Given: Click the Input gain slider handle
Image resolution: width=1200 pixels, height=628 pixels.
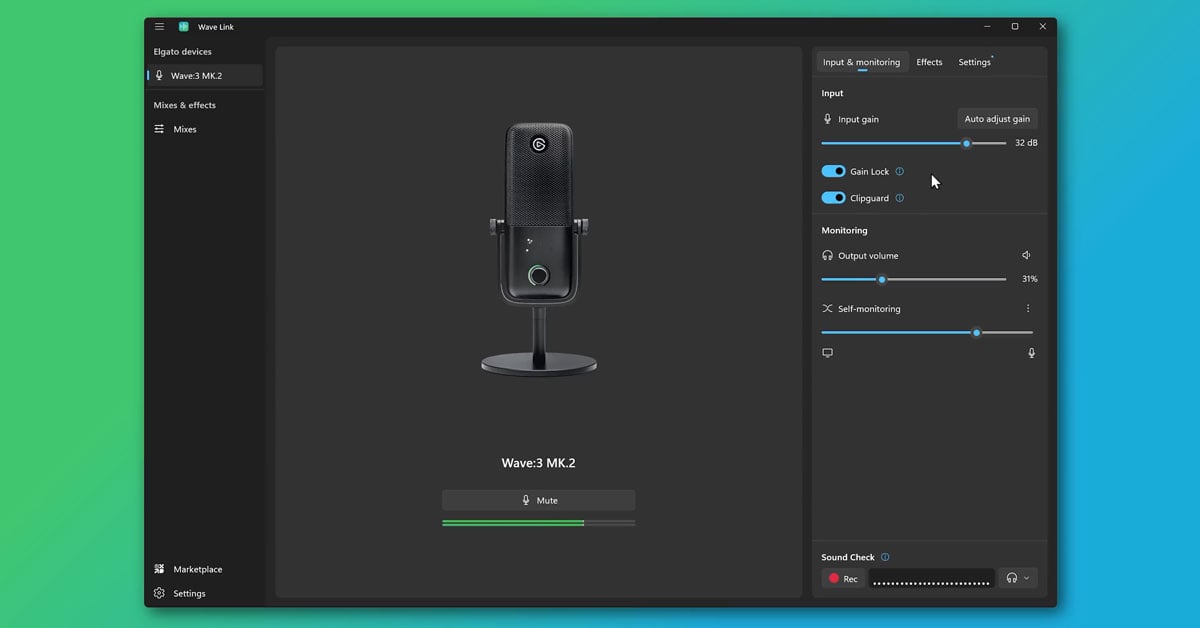Looking at the screenshot, I should click(966, 143).
